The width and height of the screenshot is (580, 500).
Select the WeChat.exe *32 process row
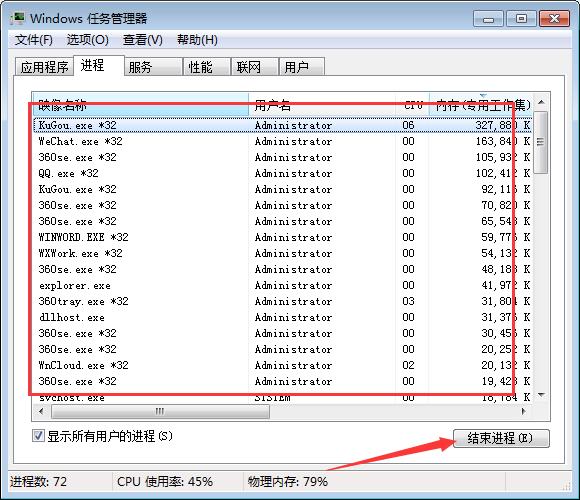(283, 141)
